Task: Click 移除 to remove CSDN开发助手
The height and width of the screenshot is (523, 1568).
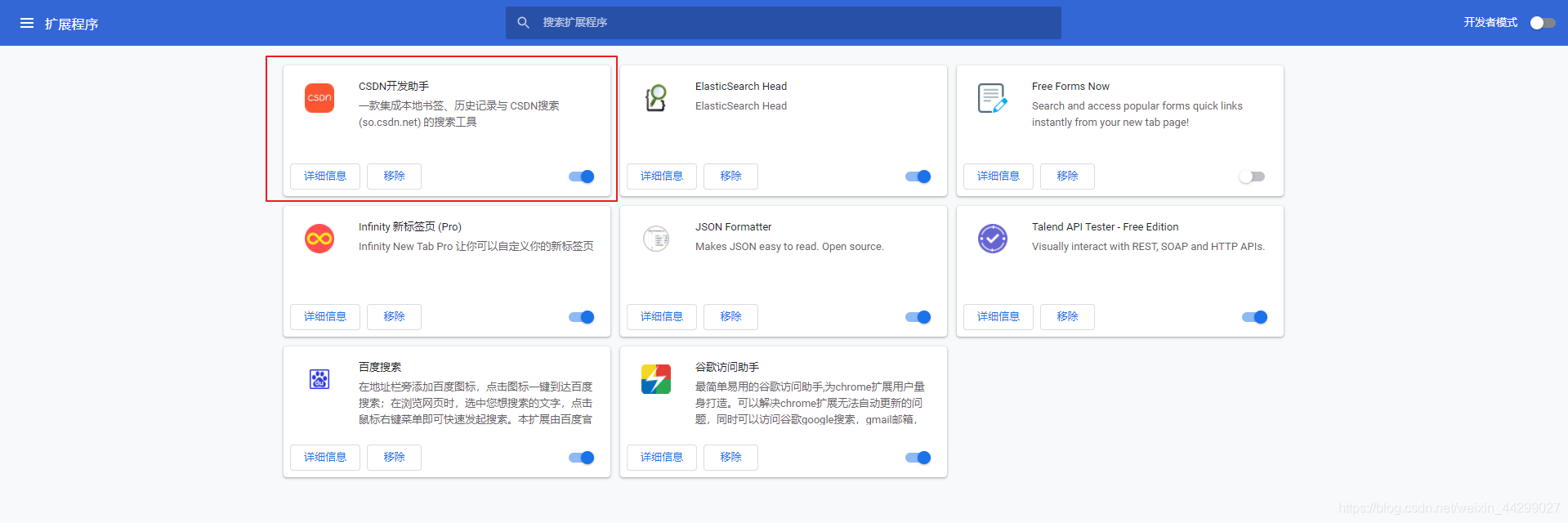Action: (x=394, y=177)
